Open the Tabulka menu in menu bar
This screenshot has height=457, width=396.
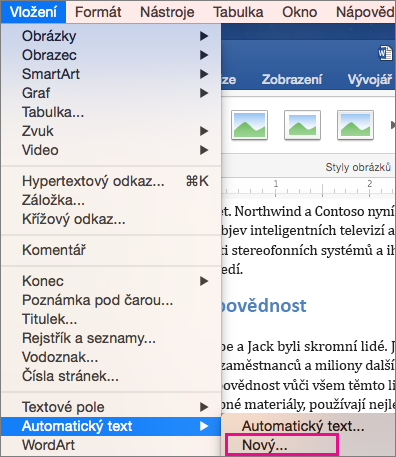coord(238,12)
